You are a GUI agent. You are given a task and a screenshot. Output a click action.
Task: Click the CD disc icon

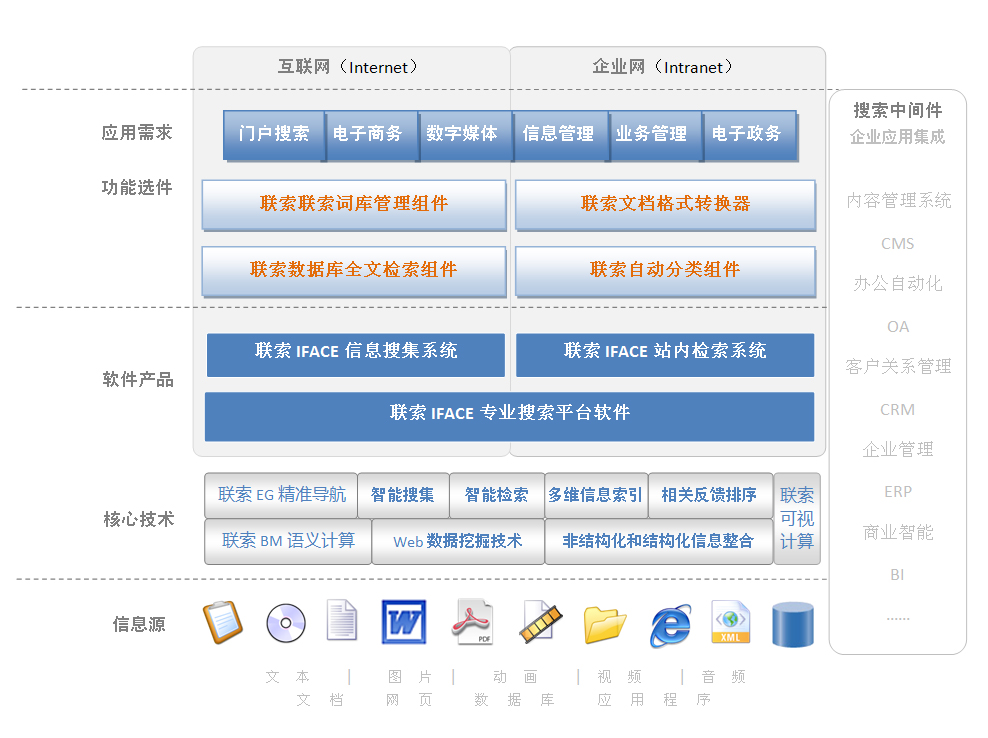pyautogui.click(x=286, y=623)
